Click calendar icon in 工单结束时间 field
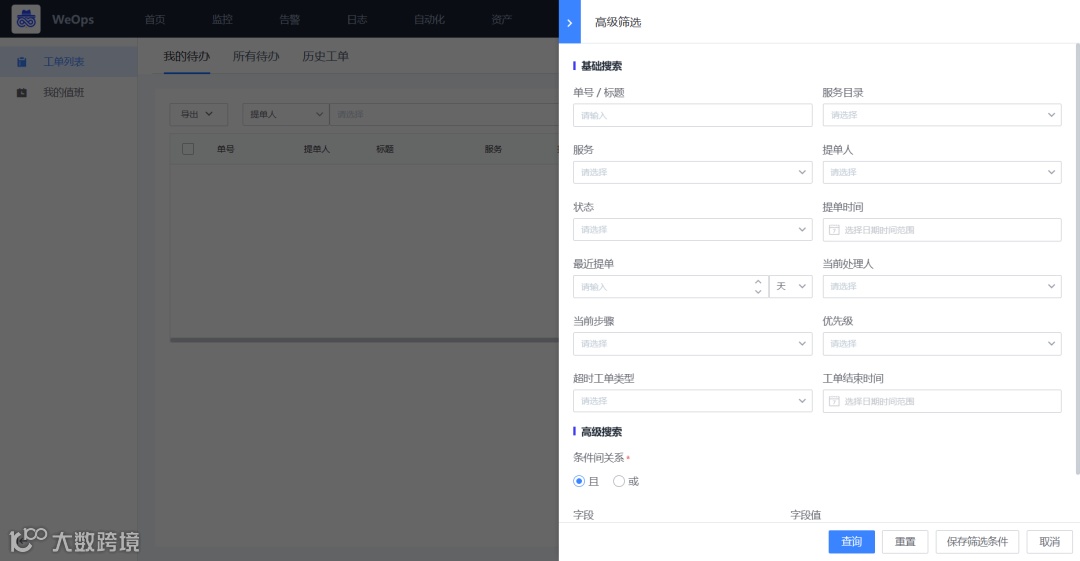1080x561 pixels. 834,401
